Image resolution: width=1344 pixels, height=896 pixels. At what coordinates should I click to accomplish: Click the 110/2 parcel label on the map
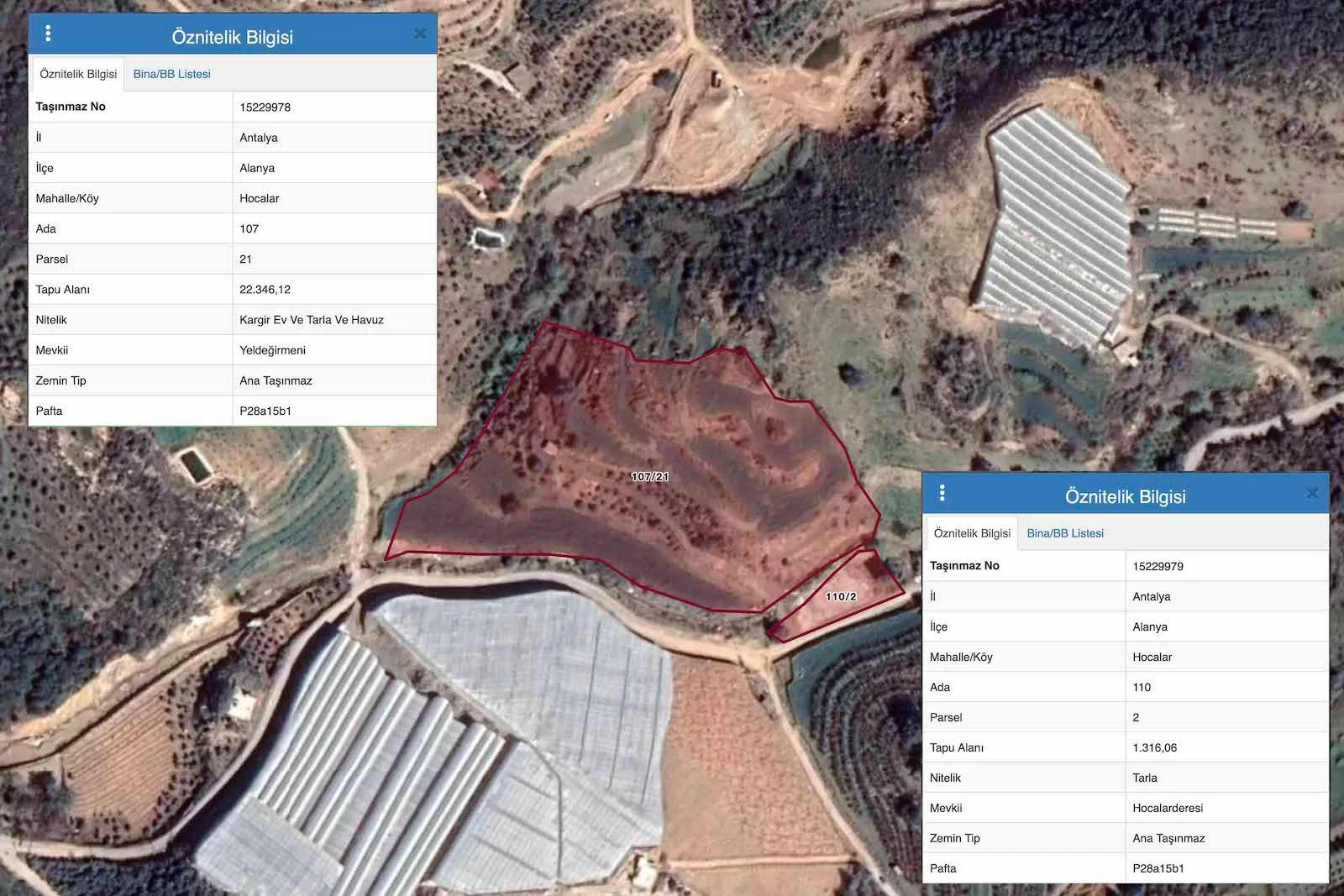click(x=841, y=597)
